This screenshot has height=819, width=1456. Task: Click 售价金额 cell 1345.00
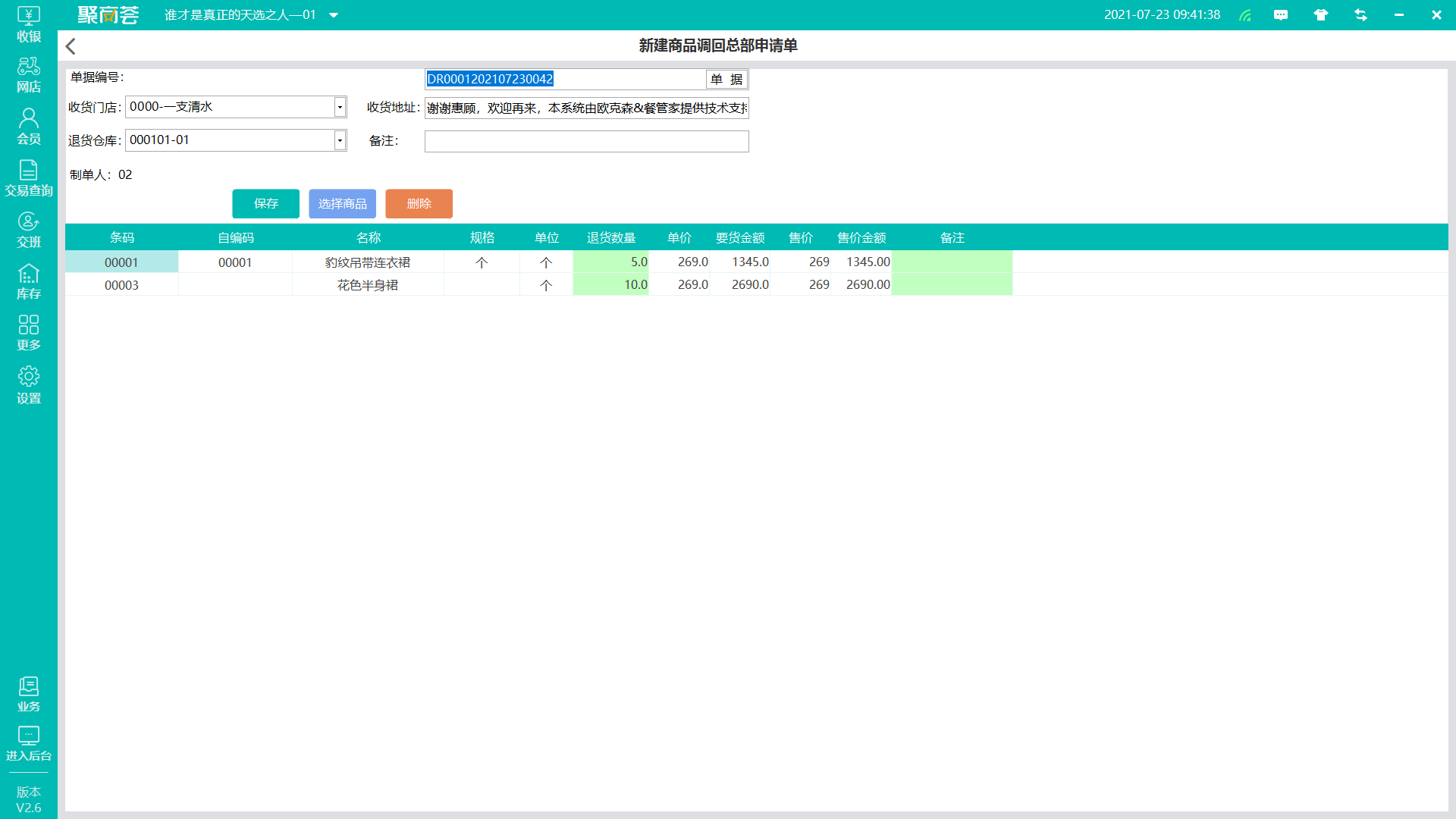pyautogui.click(x=861, y=262)
